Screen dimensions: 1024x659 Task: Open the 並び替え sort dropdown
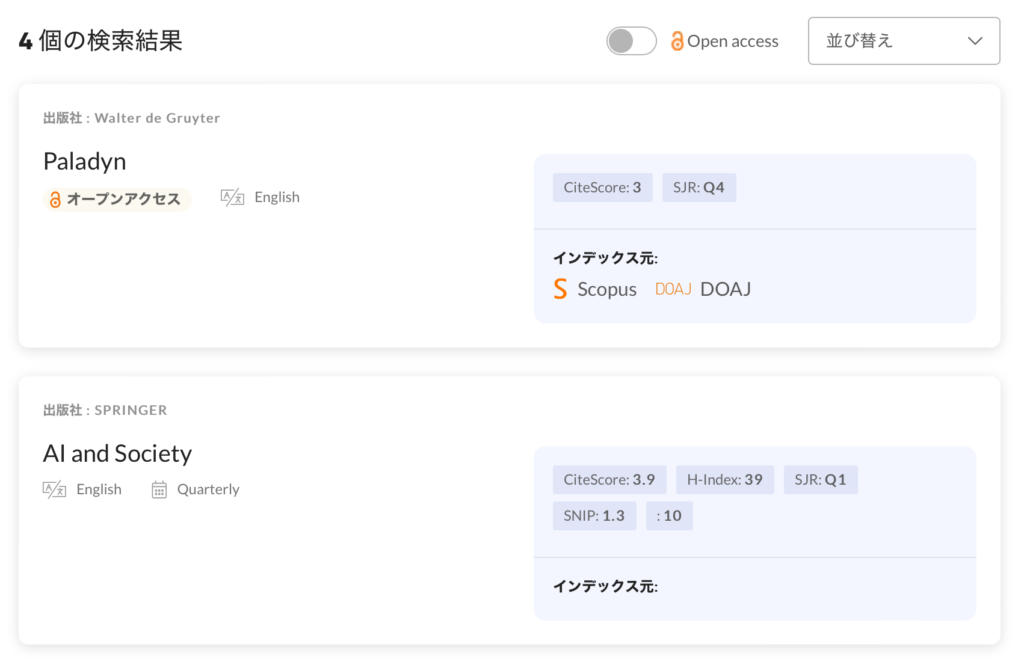(x=903, y=41)
